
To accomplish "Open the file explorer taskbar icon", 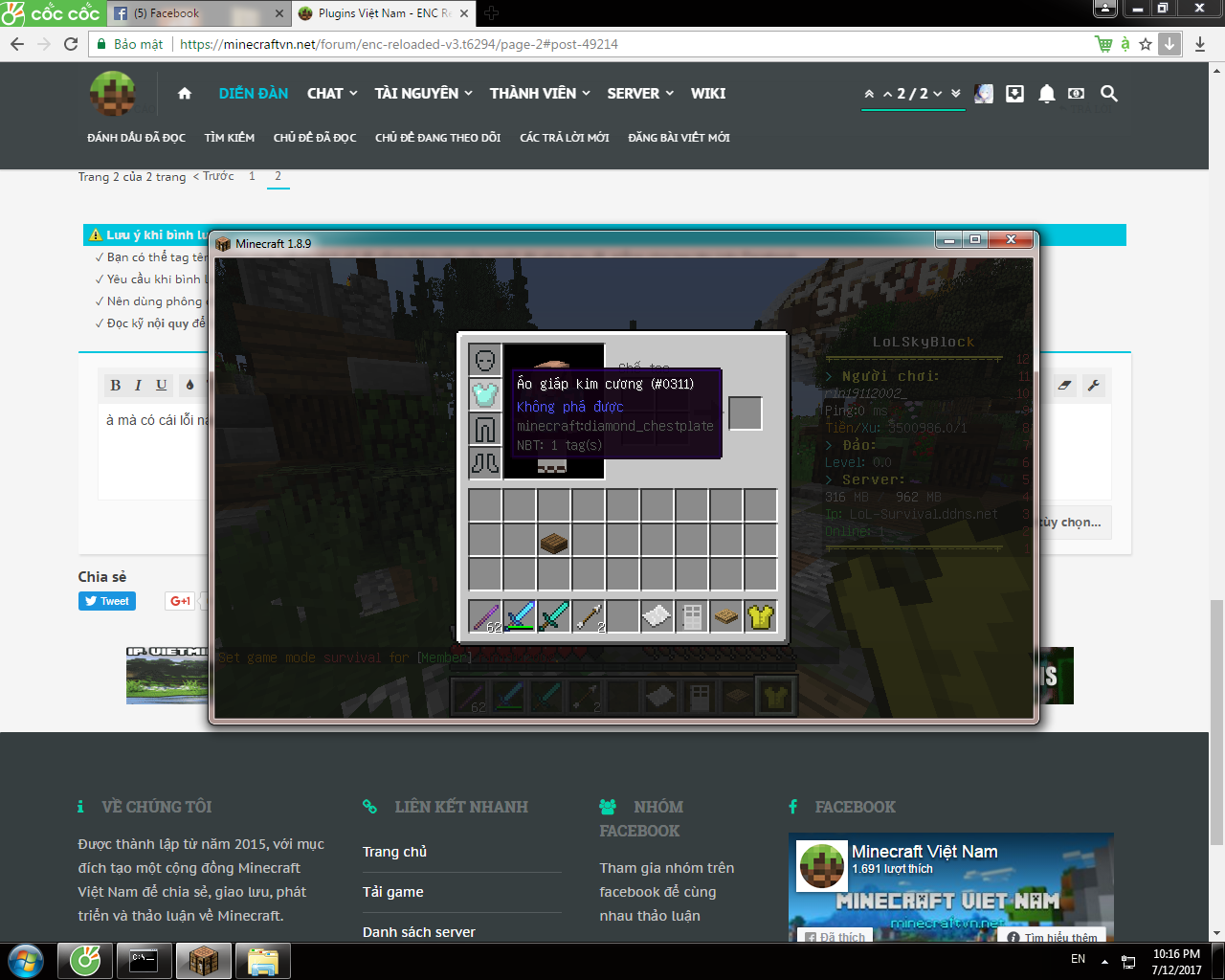I will (263, 961).
